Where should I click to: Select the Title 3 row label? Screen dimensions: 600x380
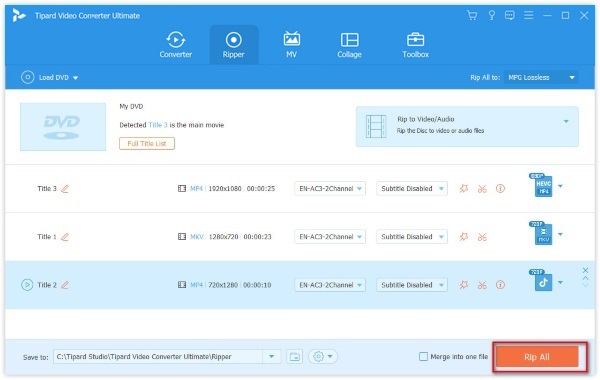point(47,189)
